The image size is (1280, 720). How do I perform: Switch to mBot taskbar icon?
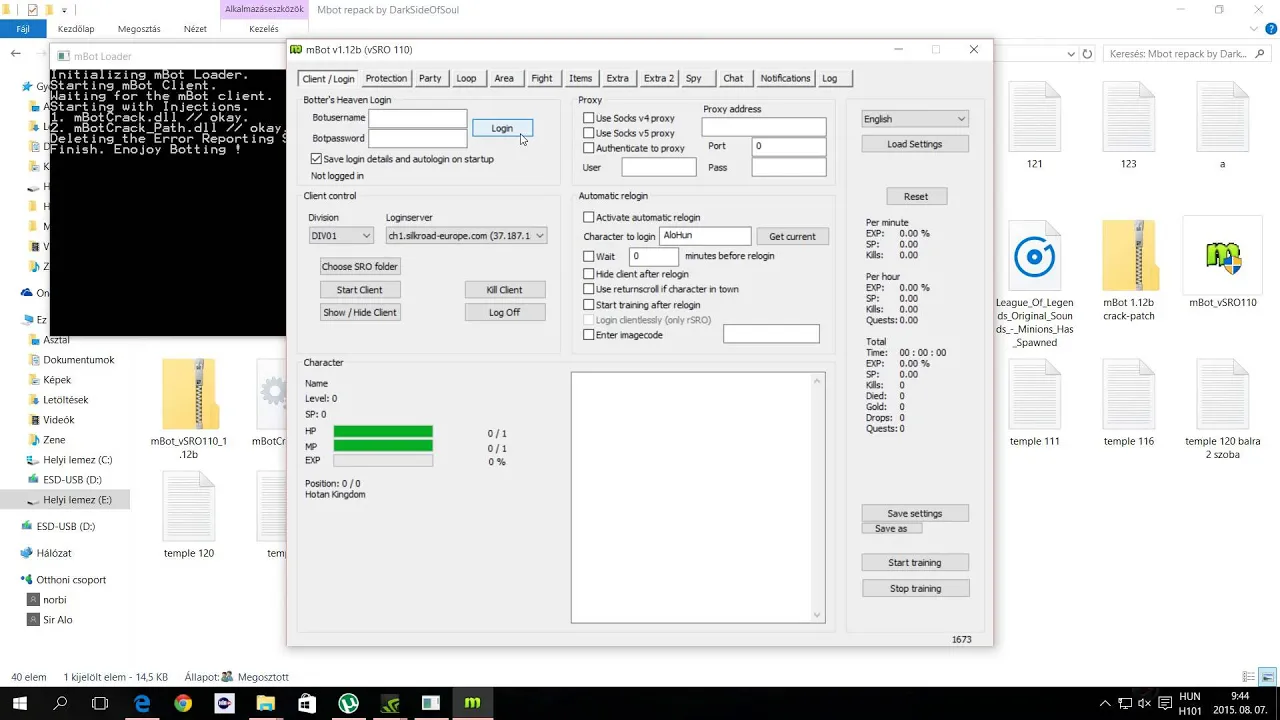click(x=472, y=703)
